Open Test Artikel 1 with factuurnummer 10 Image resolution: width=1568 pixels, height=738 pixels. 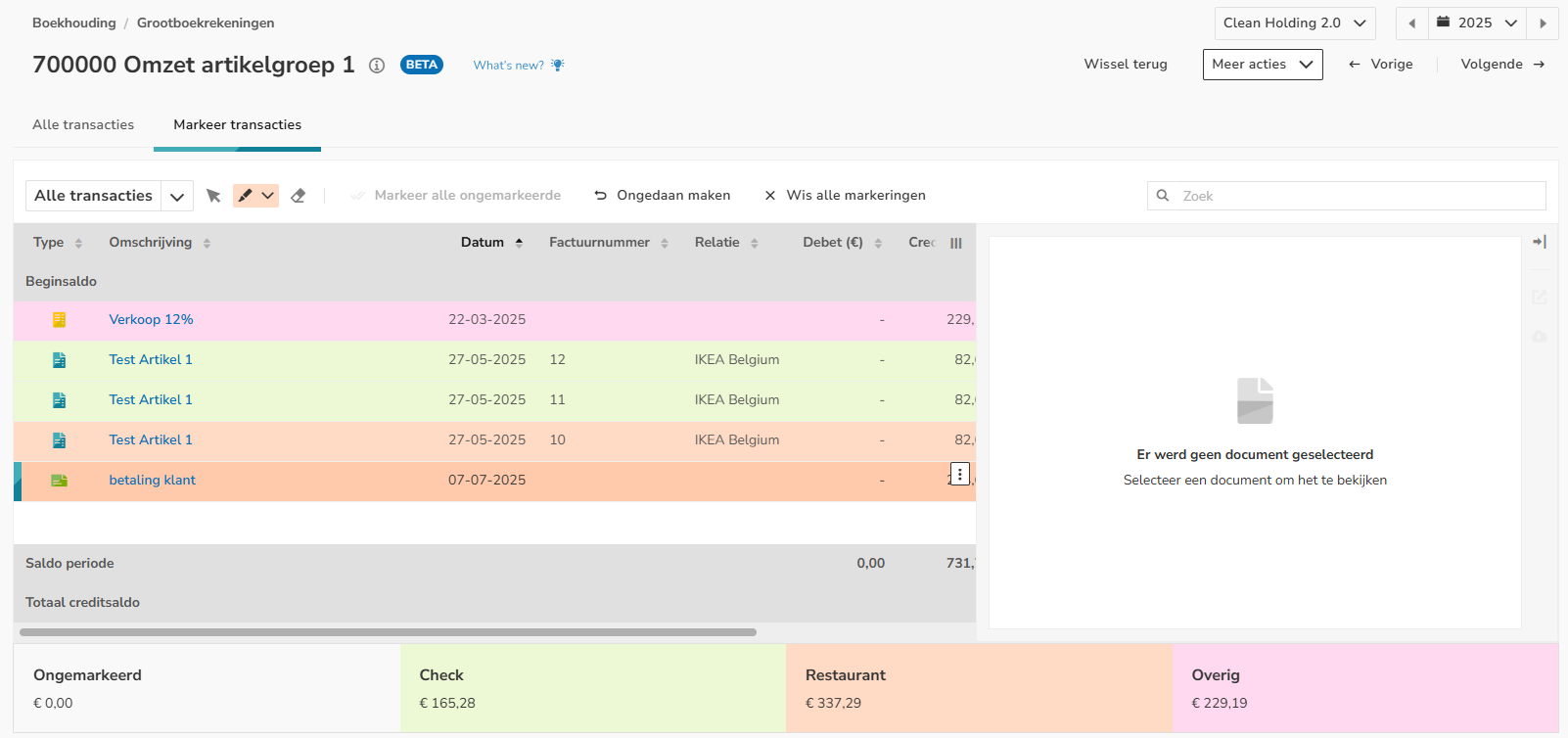pos(151,440)
